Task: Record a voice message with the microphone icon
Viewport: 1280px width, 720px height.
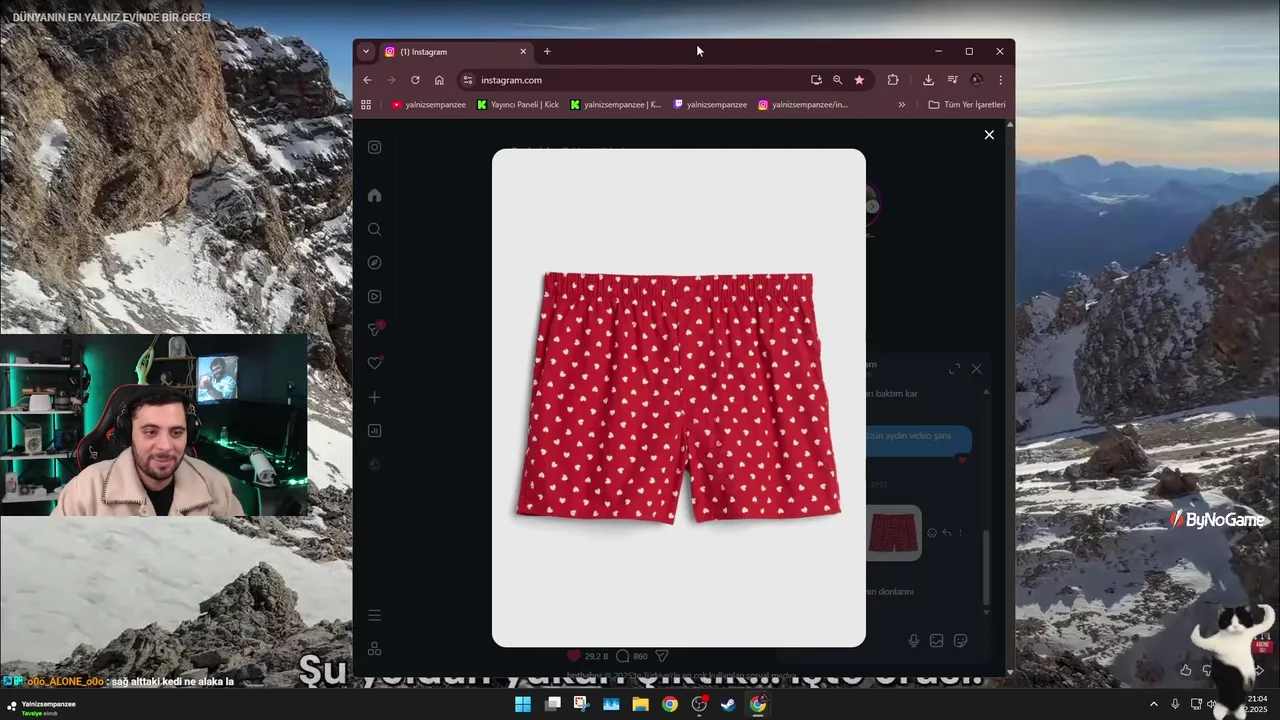Action: tap(914, 641)
